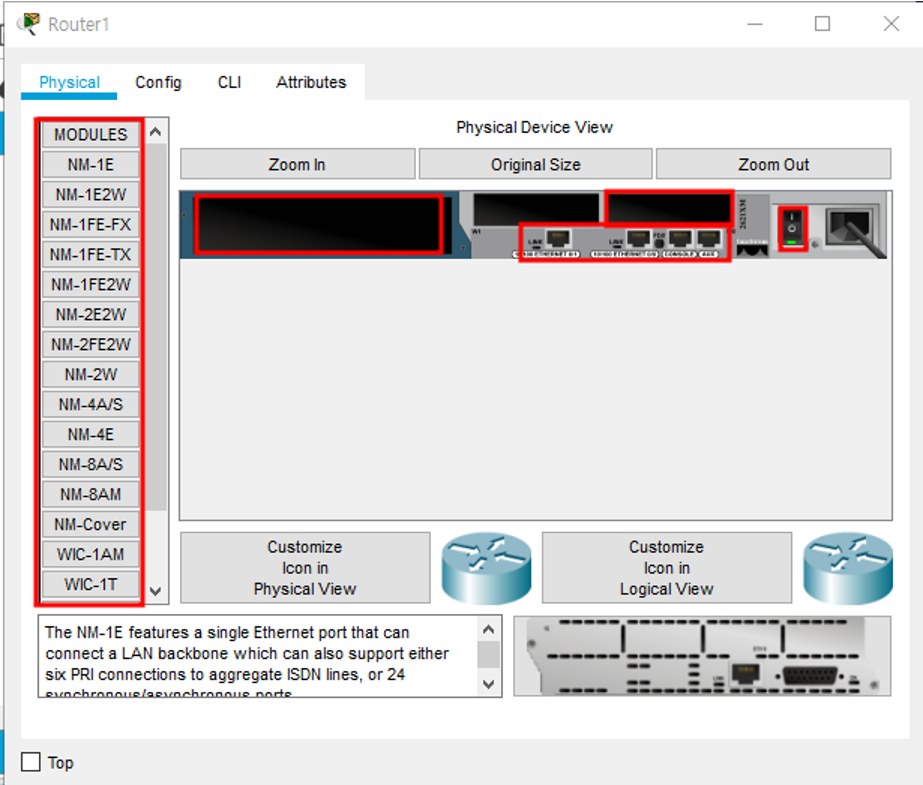Click the router icon beside Logical View
Image resolution: width=923 pixels, height=785 pixels.
[848, 568]
